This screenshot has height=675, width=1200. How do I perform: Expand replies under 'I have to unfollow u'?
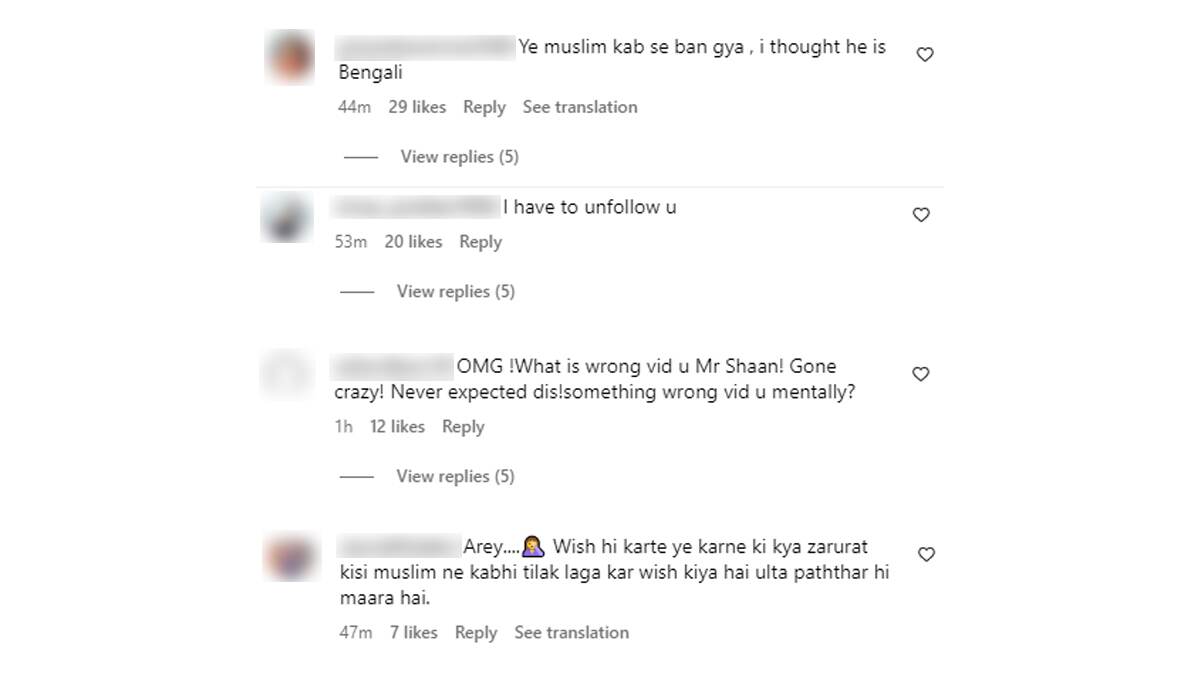[456, 291]
